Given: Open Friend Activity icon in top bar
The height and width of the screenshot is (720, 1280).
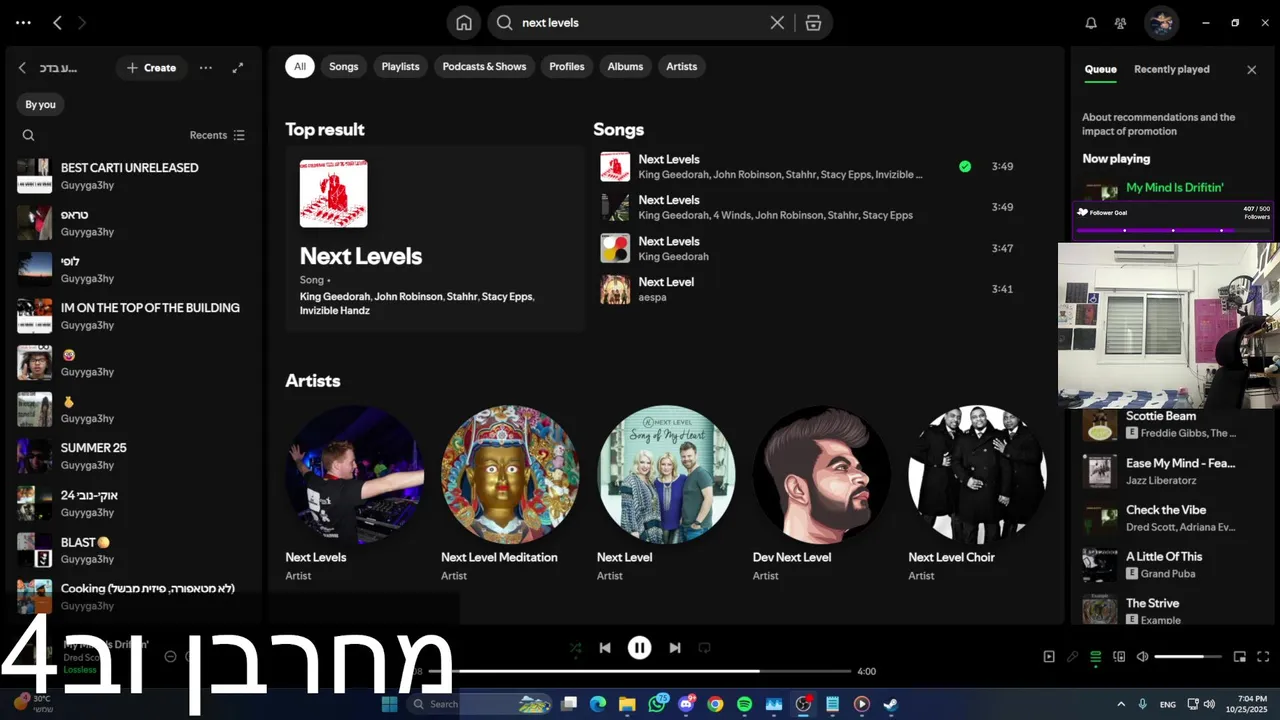Looking at the screenshot, I should (x=1120, y=23).
